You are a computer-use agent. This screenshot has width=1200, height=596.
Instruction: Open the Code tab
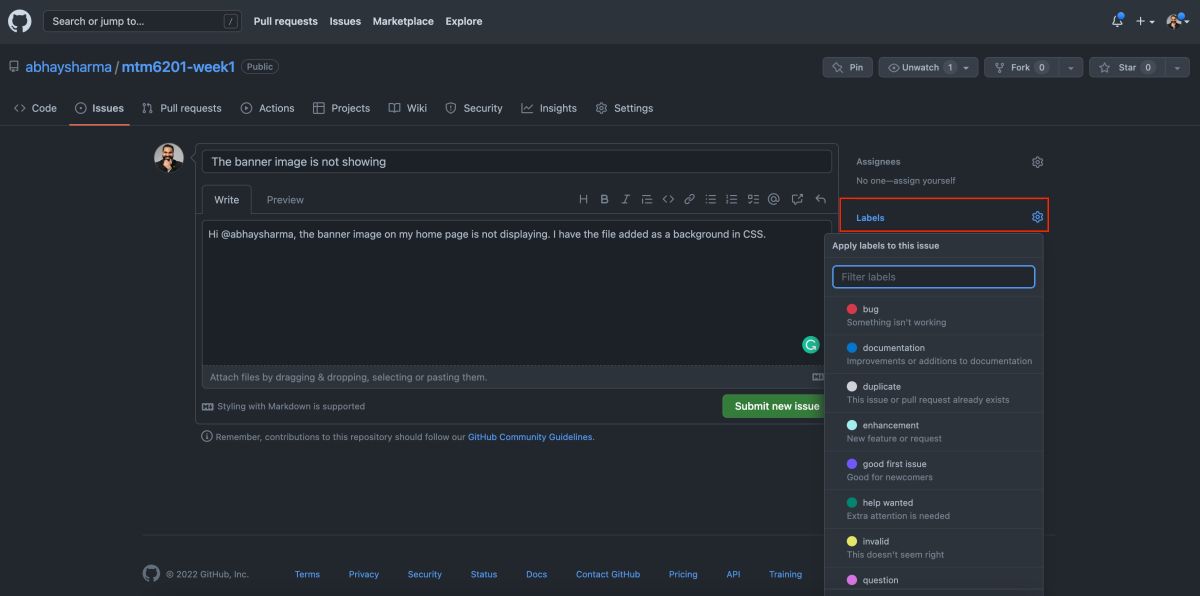pos(35,108)
